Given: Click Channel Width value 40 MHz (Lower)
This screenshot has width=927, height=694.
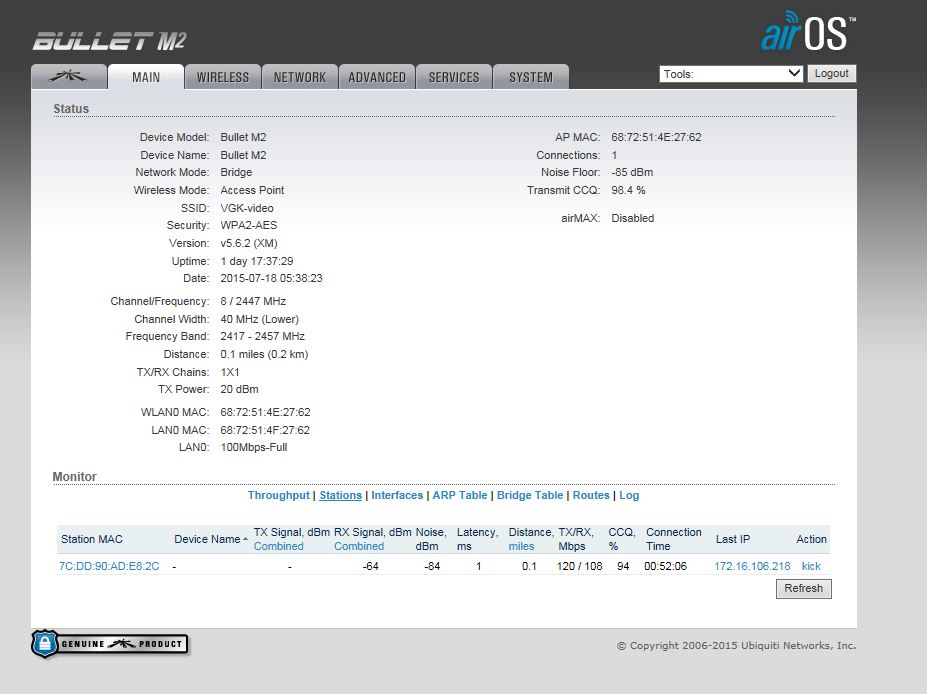Looking at the screenshot, I should coord(260,319).
